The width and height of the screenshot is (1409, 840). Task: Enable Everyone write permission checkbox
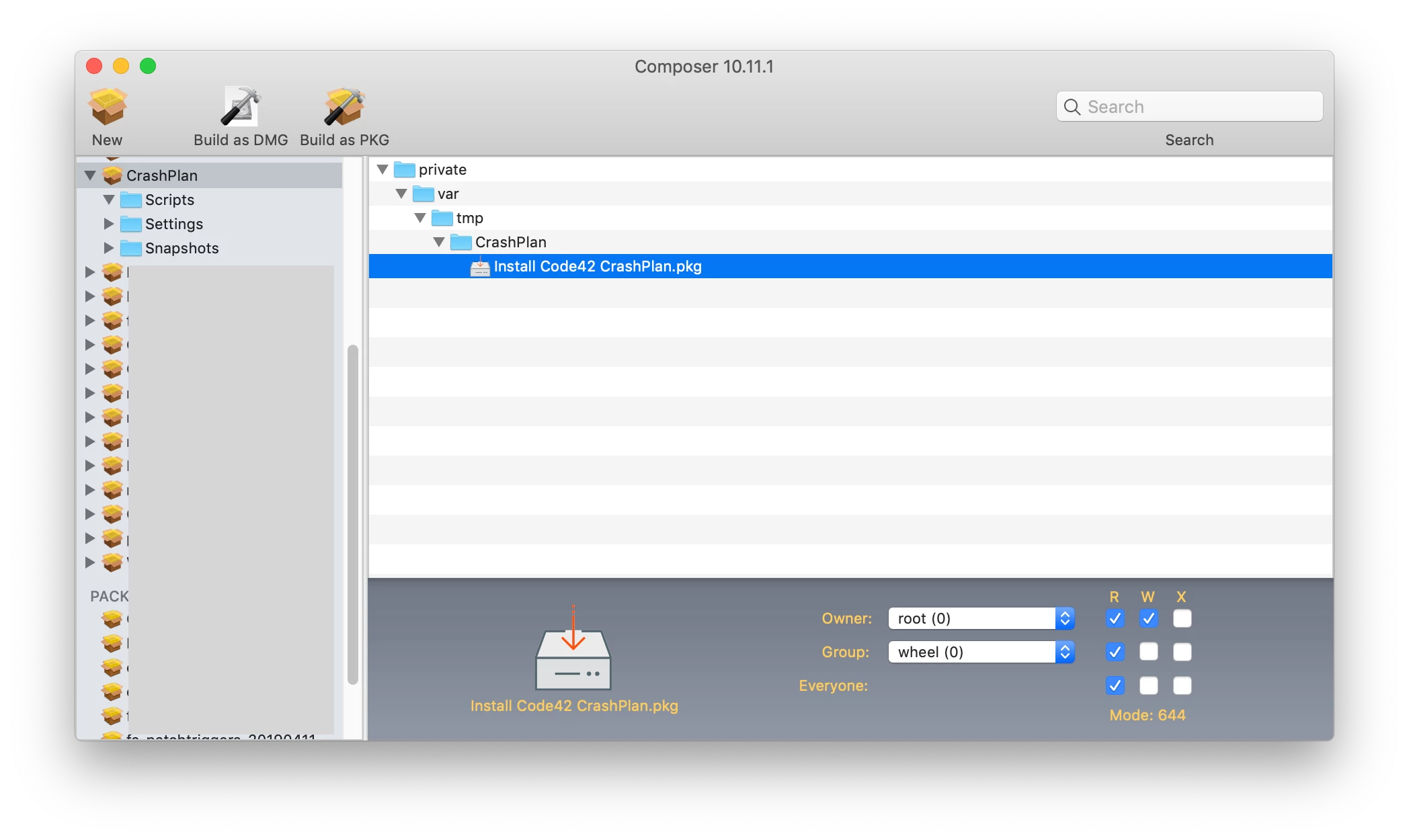1149,685
